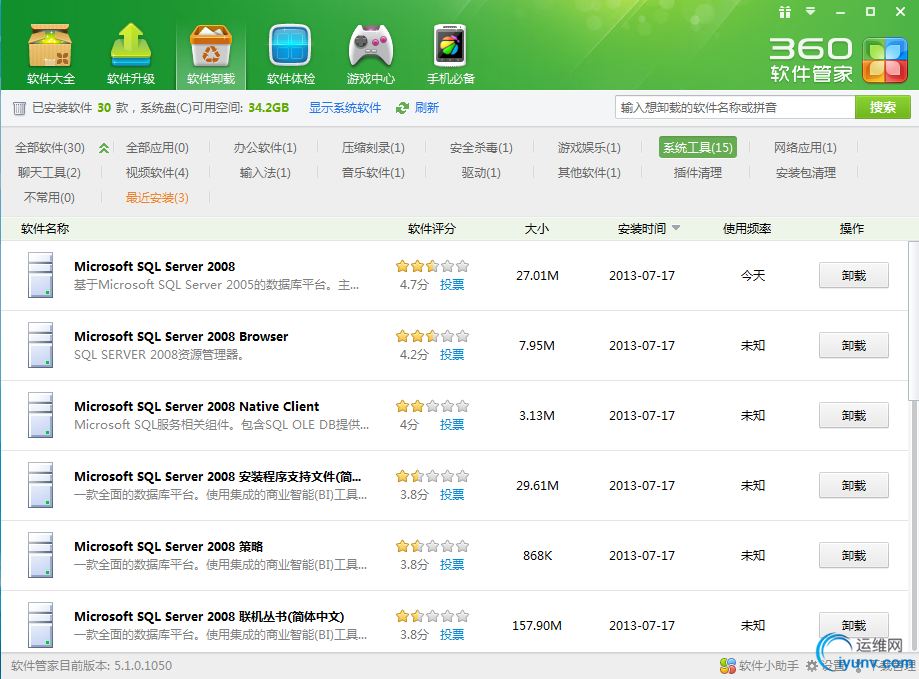
Task: Open 游戏中心 game center
Action: (370, 54)
